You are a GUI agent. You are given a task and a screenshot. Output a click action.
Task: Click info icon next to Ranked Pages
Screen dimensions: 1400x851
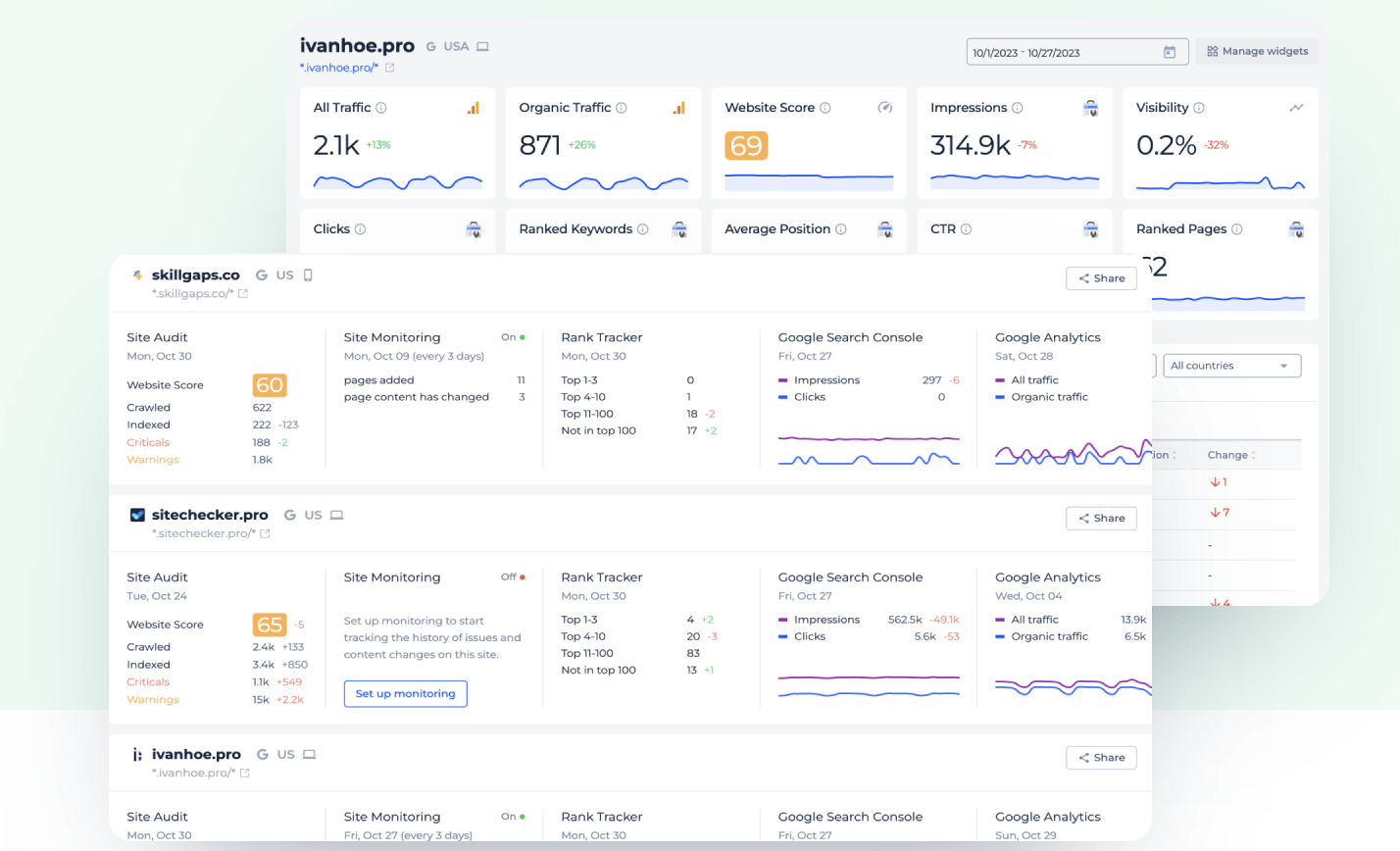(1237, 229)
